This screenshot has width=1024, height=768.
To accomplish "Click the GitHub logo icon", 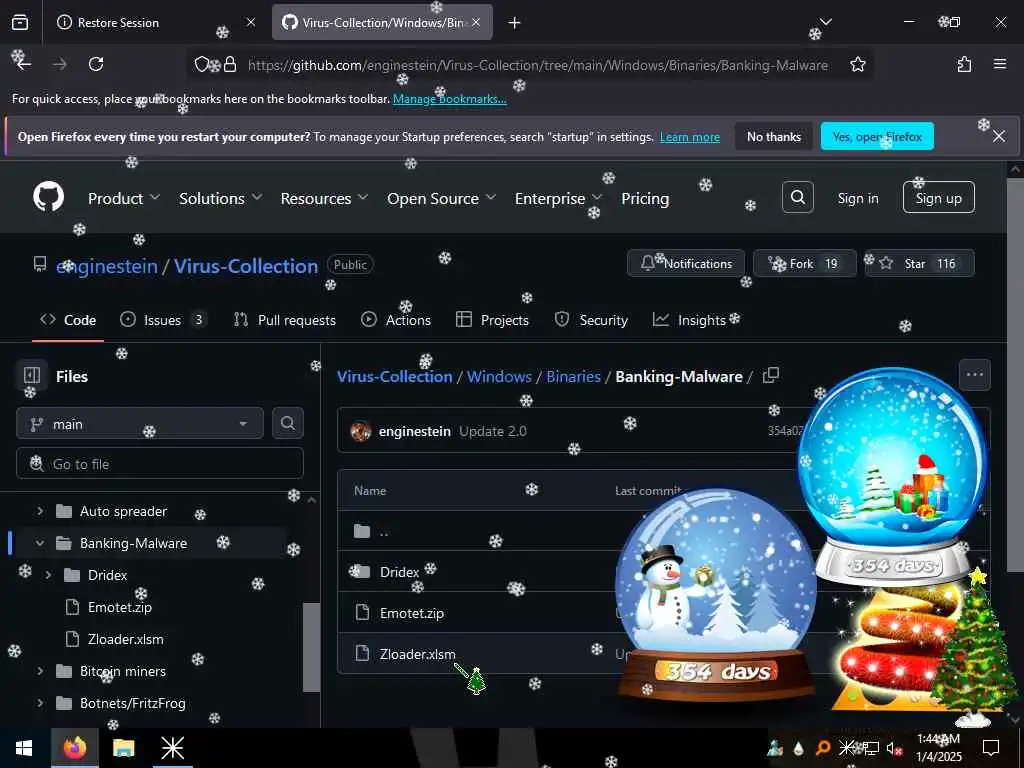I will click(x=48, y=197).
